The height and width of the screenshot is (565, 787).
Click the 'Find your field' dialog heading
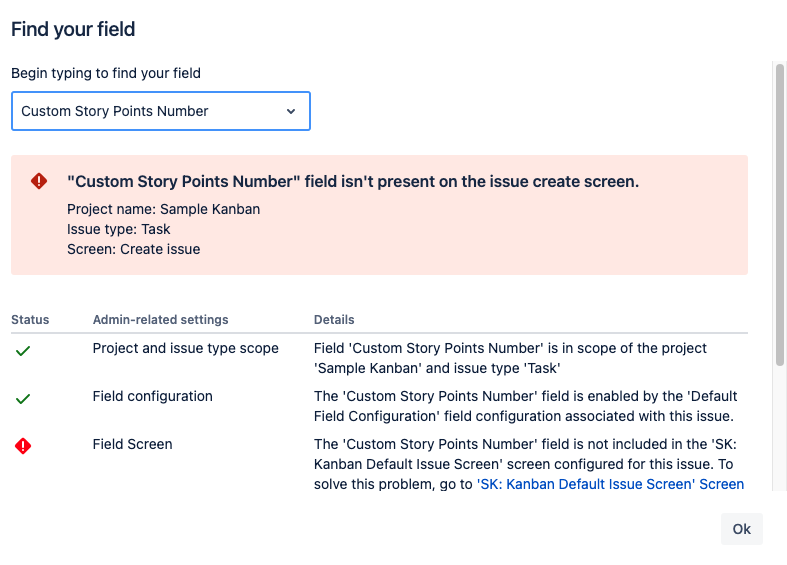pos(73,29)
